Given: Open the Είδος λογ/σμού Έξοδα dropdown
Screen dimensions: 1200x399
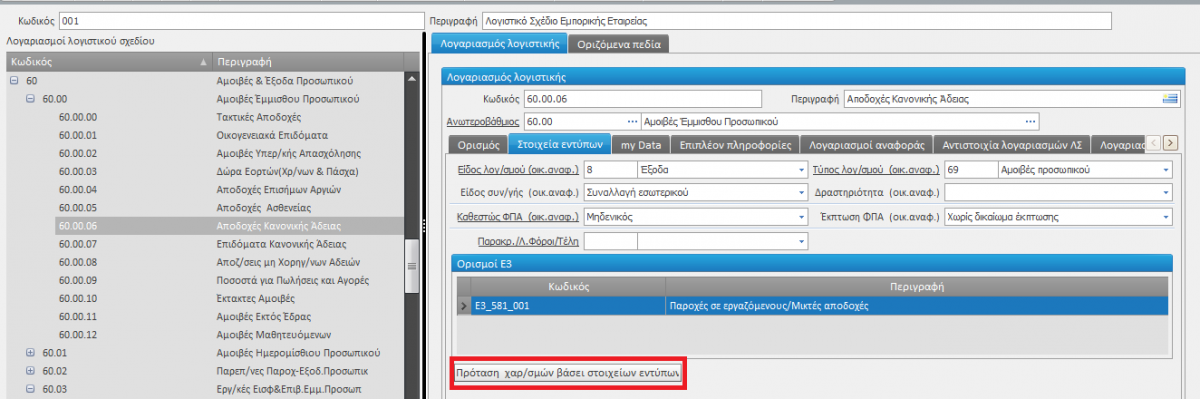Looking at the screenshot, I should [801, 169].
